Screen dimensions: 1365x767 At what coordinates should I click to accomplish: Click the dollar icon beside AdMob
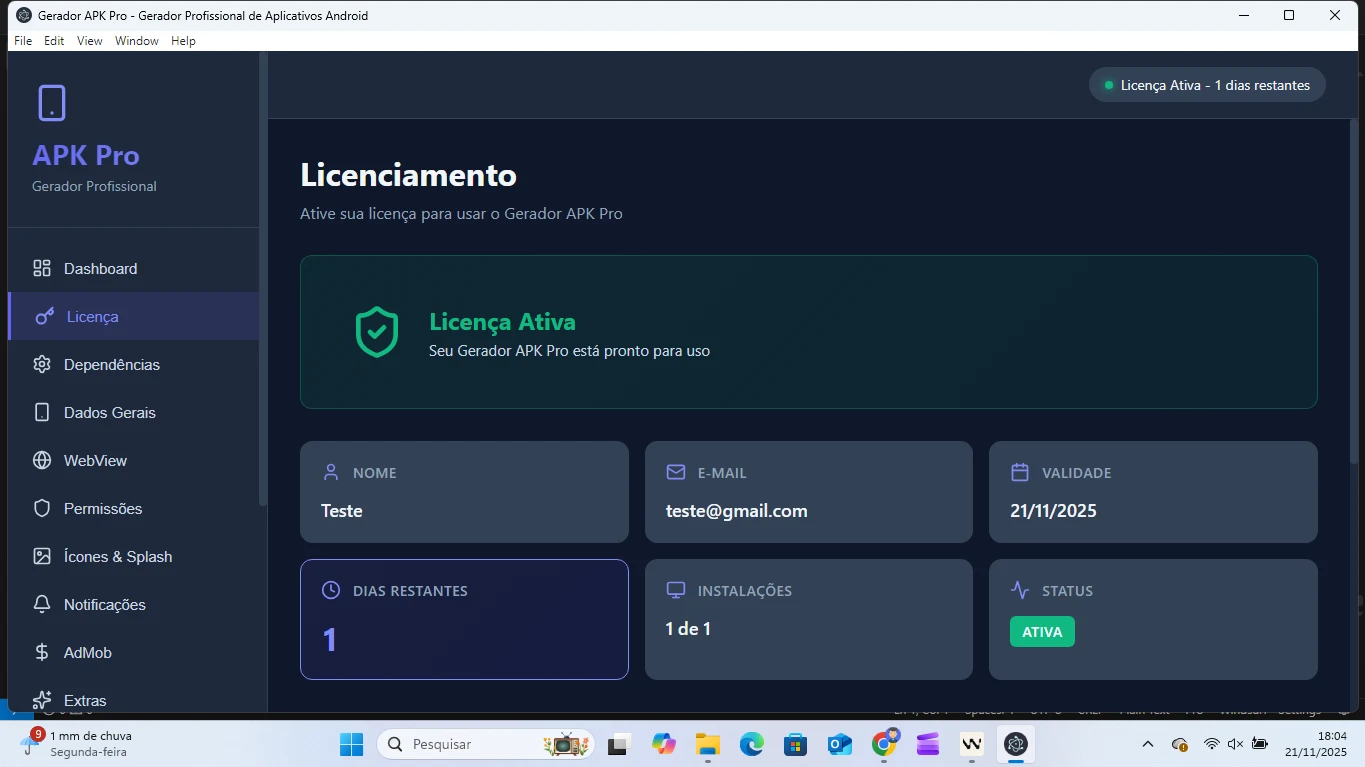pyautogui.click(x=42, y=652)
